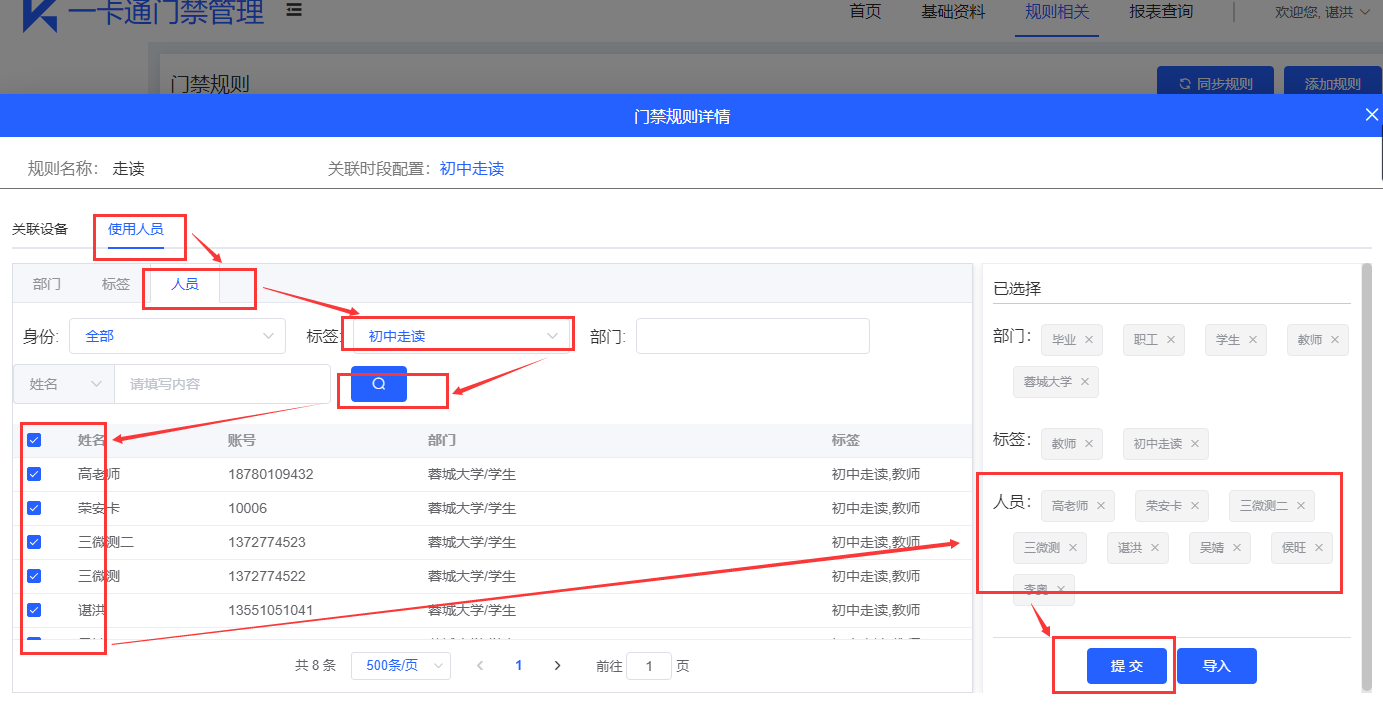Remove the 蓉城大学 department tag

coord(1084,382)
